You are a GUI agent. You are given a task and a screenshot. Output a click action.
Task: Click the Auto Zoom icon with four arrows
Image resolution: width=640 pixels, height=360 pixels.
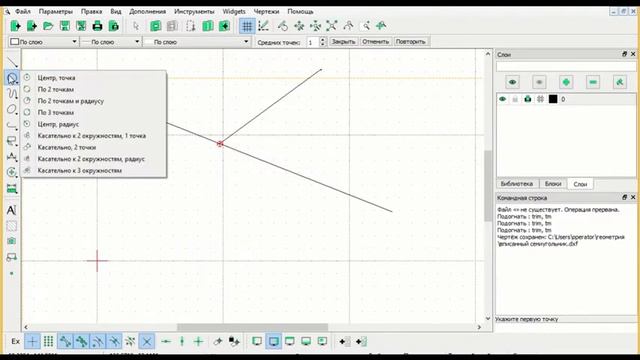point(332,26)
